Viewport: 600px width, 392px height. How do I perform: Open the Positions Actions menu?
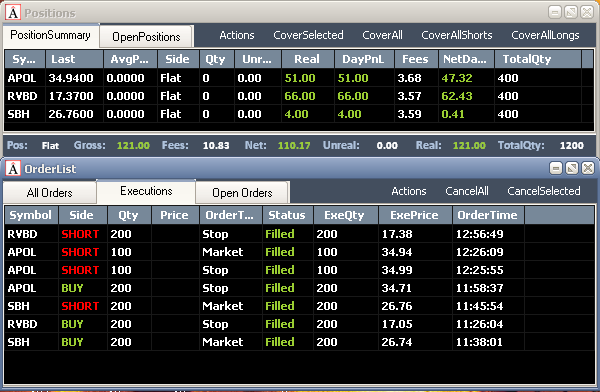pyautogui.click(x=237, y=35)
